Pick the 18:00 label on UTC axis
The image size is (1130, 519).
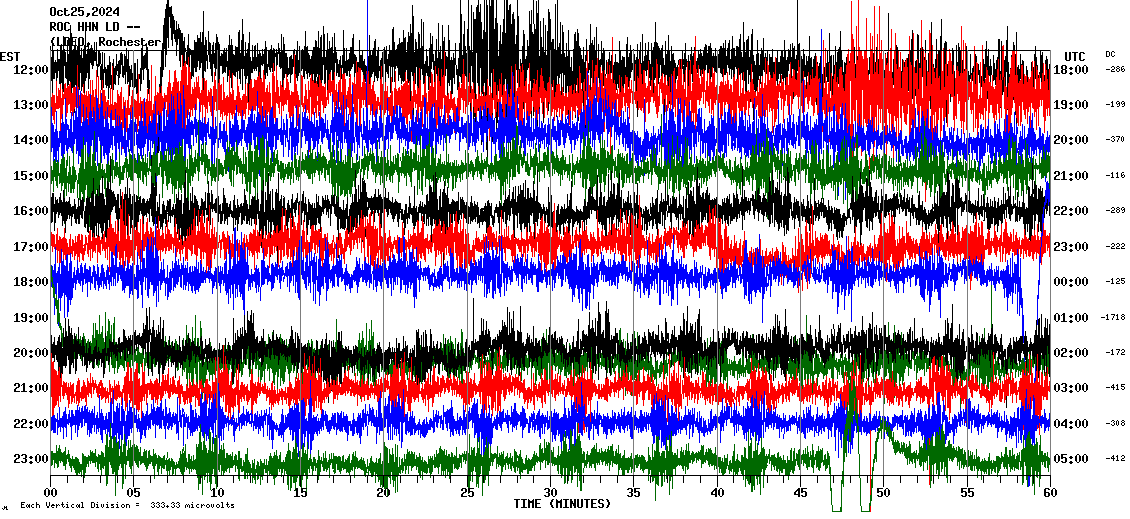[1071, 69]
